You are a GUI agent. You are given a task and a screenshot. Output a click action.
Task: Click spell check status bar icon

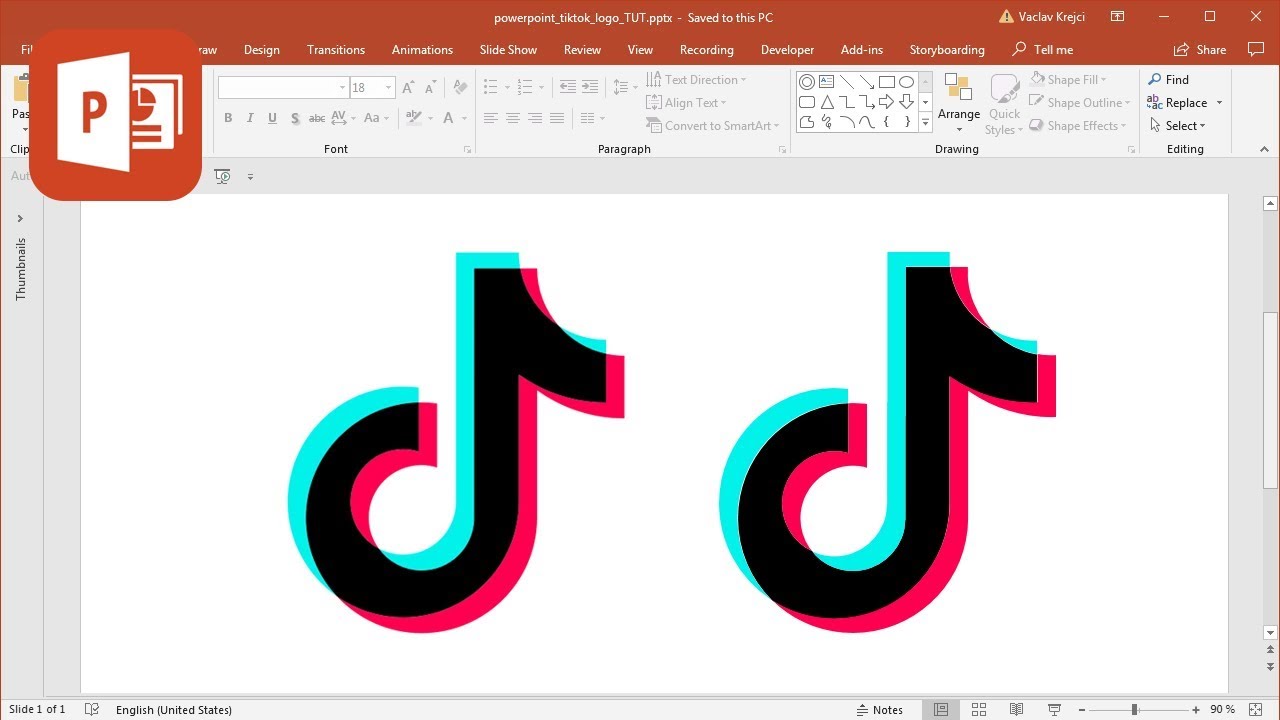[92, 709]
